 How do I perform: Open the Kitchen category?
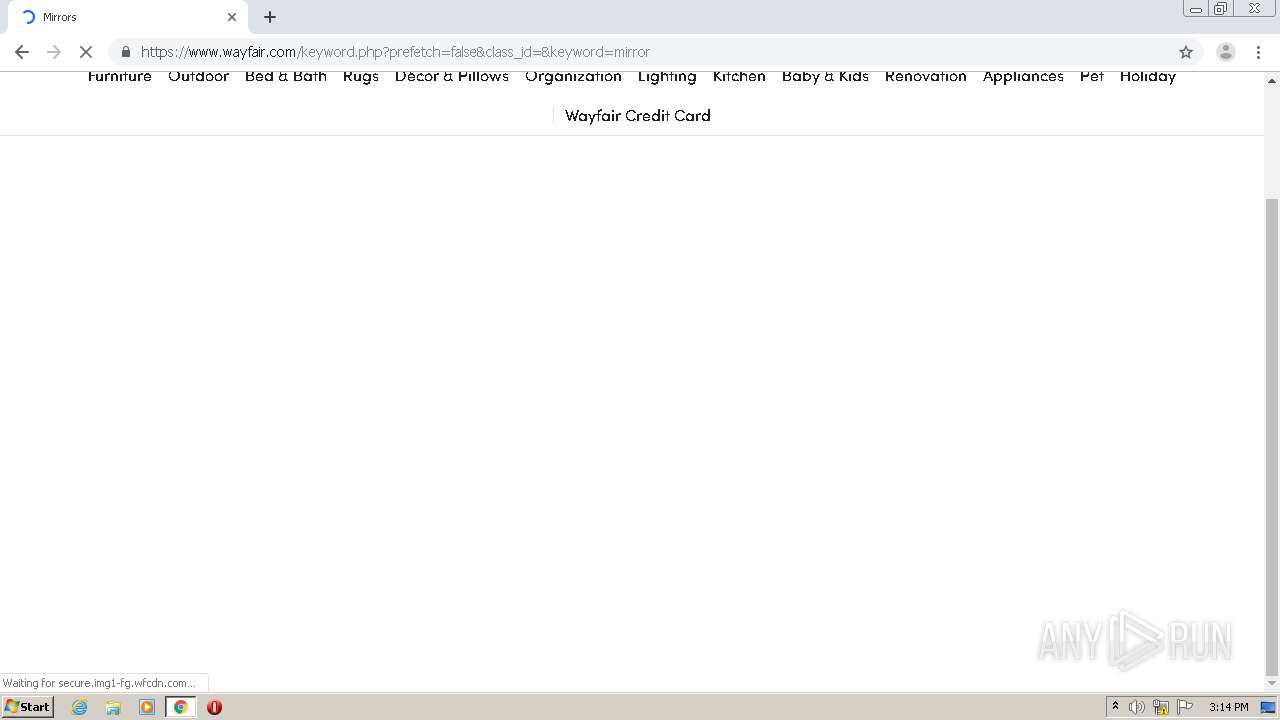(739, 76)
